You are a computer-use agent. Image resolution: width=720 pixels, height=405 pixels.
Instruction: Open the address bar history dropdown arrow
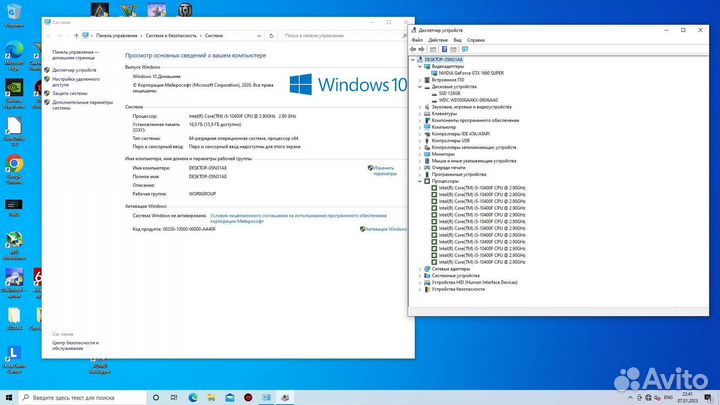pyautogui.click(x=259, y=35)
